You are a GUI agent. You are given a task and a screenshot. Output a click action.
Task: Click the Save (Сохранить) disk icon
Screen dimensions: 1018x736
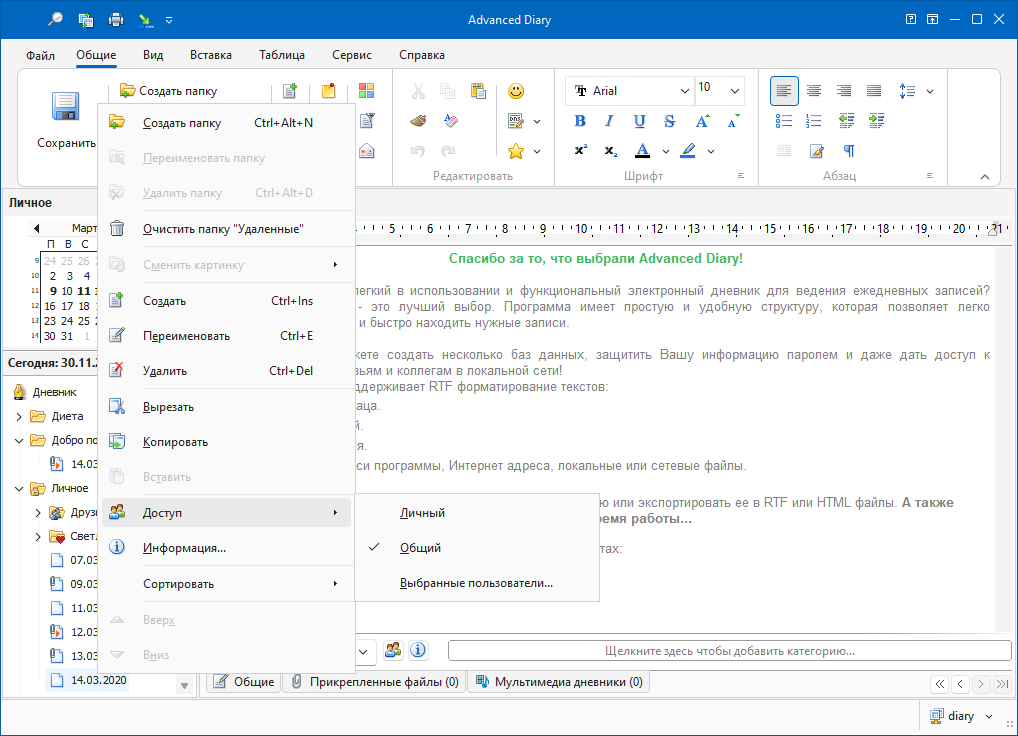(x=66, y=106)
